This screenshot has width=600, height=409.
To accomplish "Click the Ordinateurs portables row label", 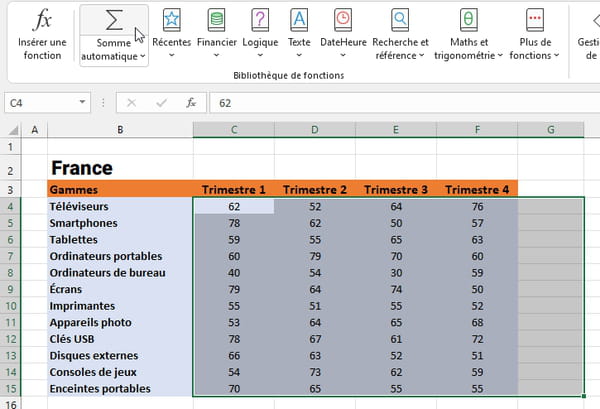I will click(x=120, y=256).
